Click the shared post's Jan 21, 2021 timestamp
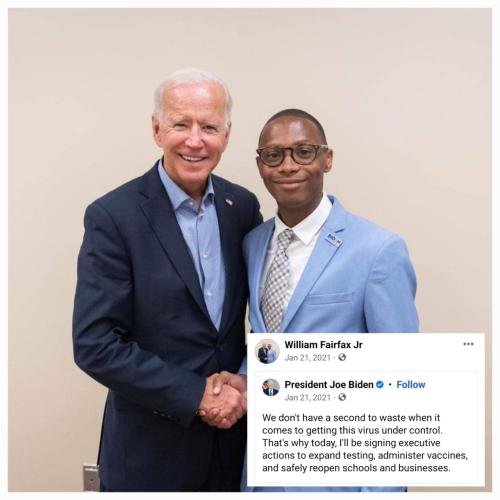Viewport: 500px width, 500px height. [307, 397]
